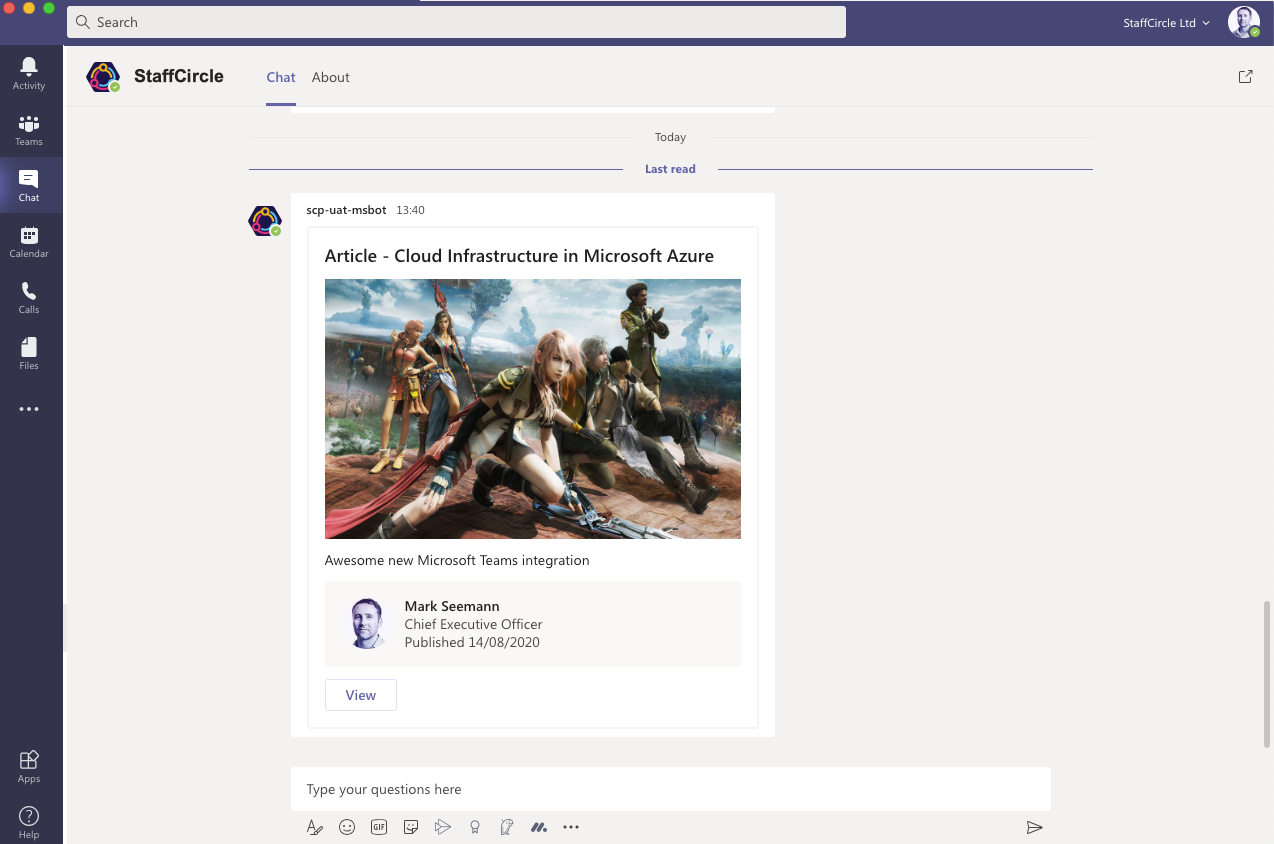Image resolution: width=1274 pixels, height=844 pixels.
Task: Click the macOS green fullscreen button
Action: 49,7
